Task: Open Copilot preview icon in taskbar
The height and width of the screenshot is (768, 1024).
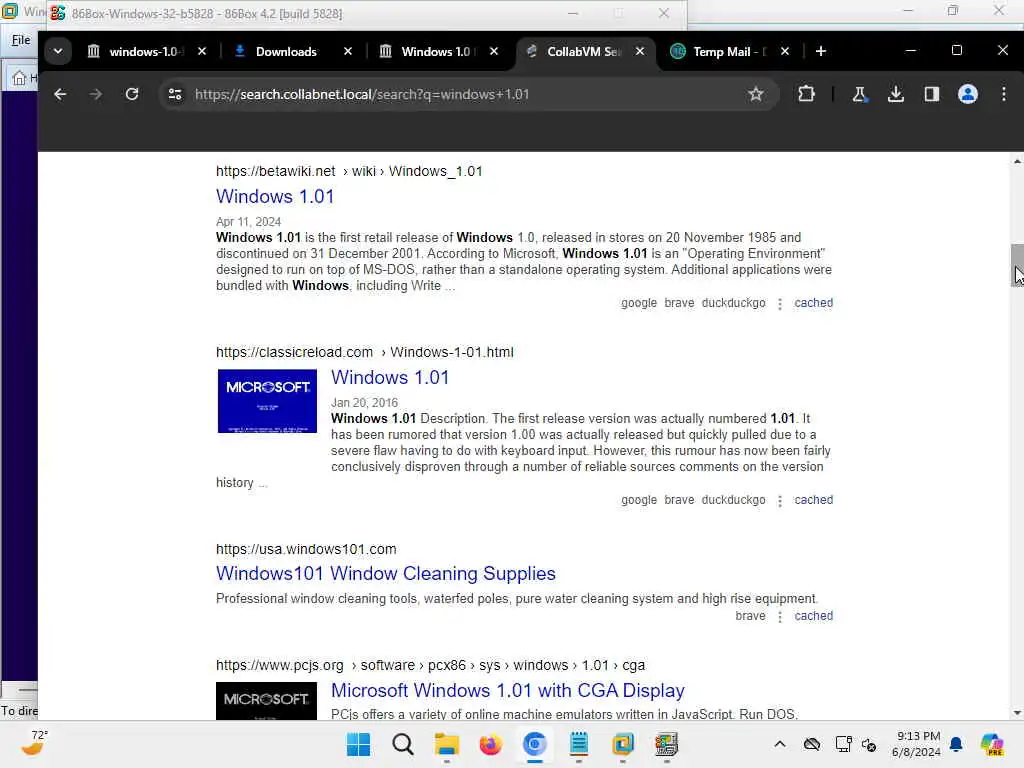Action: click(993, 744)
